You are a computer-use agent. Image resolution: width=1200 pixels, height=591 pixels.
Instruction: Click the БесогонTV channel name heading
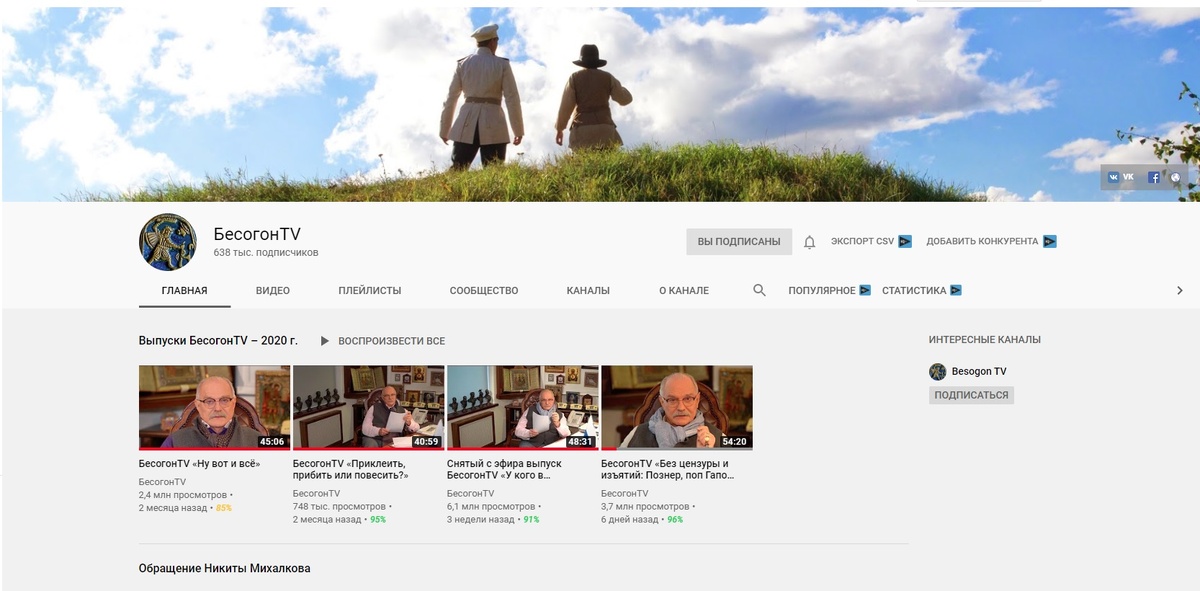point(257,234)
